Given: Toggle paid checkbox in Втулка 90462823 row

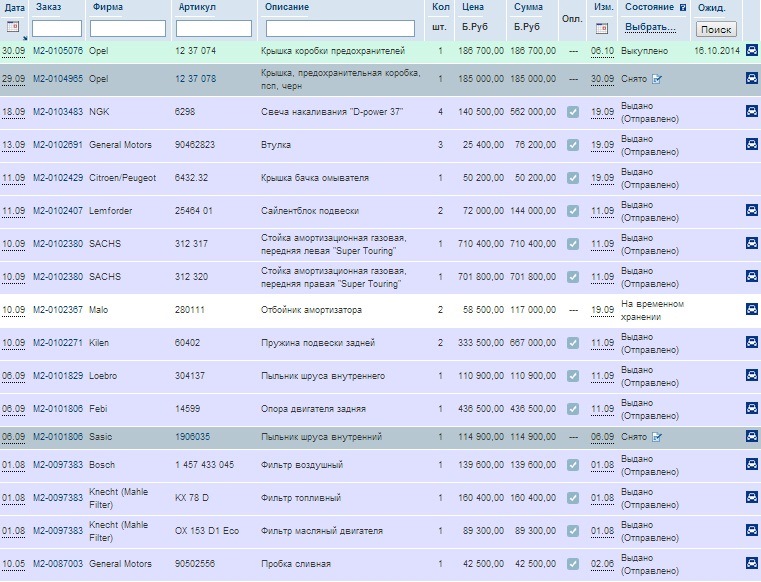Looking at the screenshot, I should click(x=573, y=145).
